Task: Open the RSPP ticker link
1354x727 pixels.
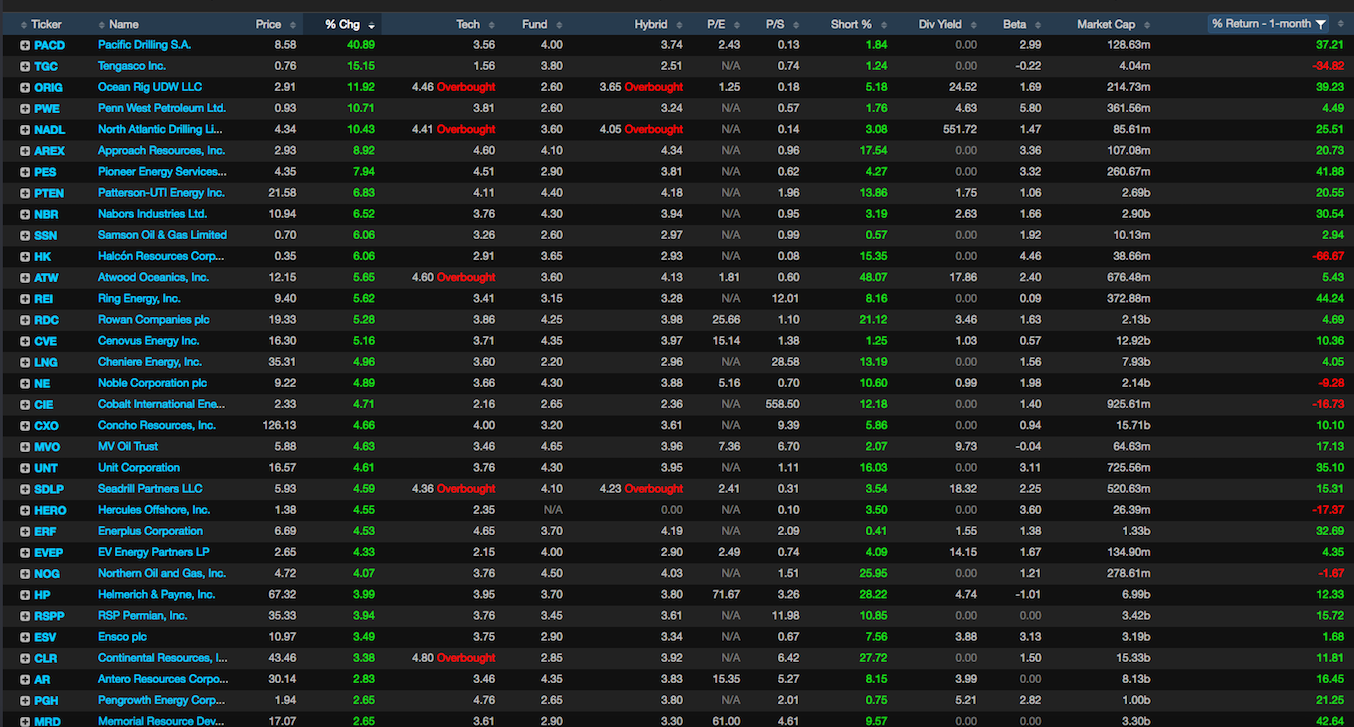Action: coord(49,616)
